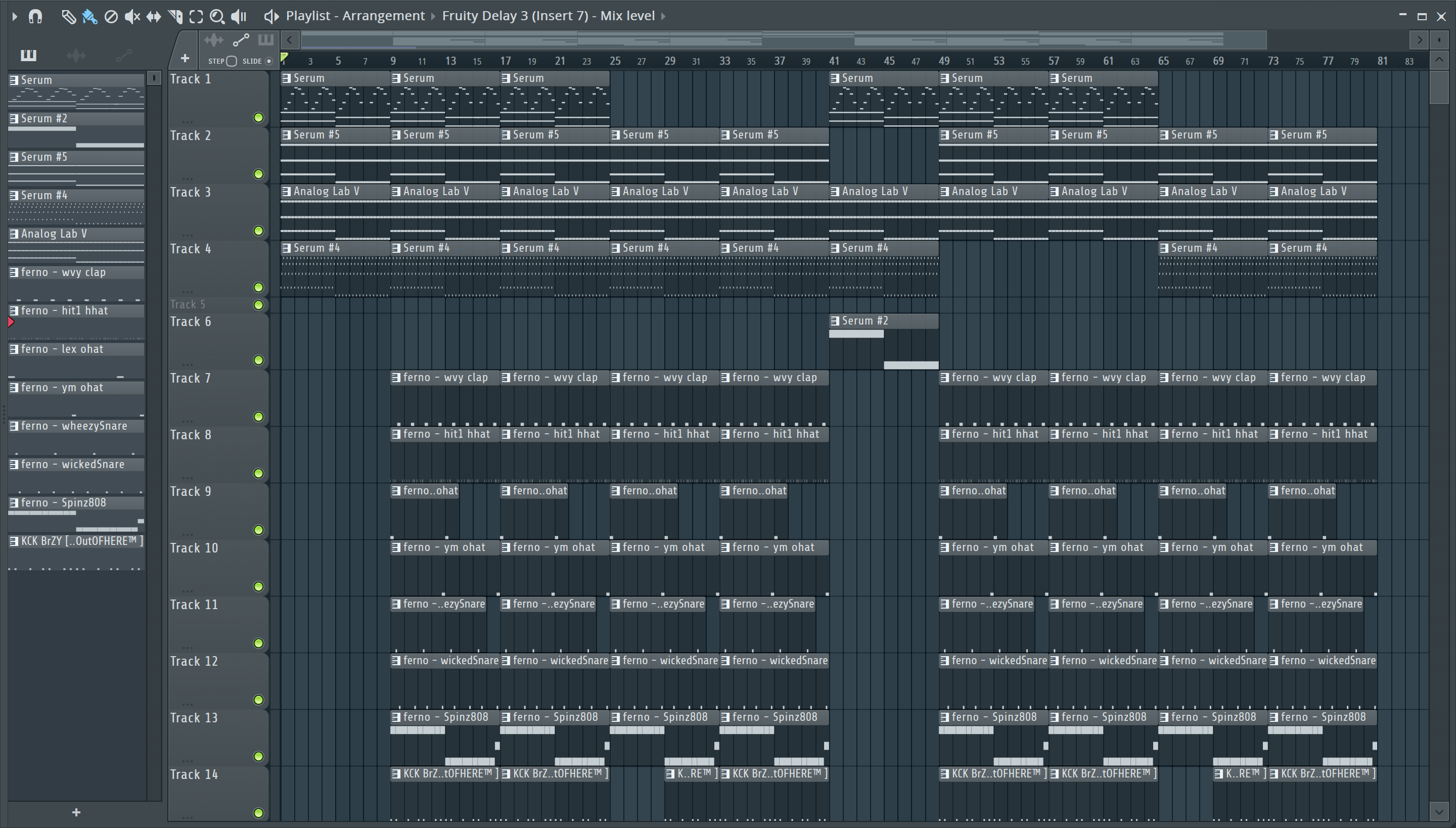Open the Serum #5 clip menu at bar 1

click(287, 135)
